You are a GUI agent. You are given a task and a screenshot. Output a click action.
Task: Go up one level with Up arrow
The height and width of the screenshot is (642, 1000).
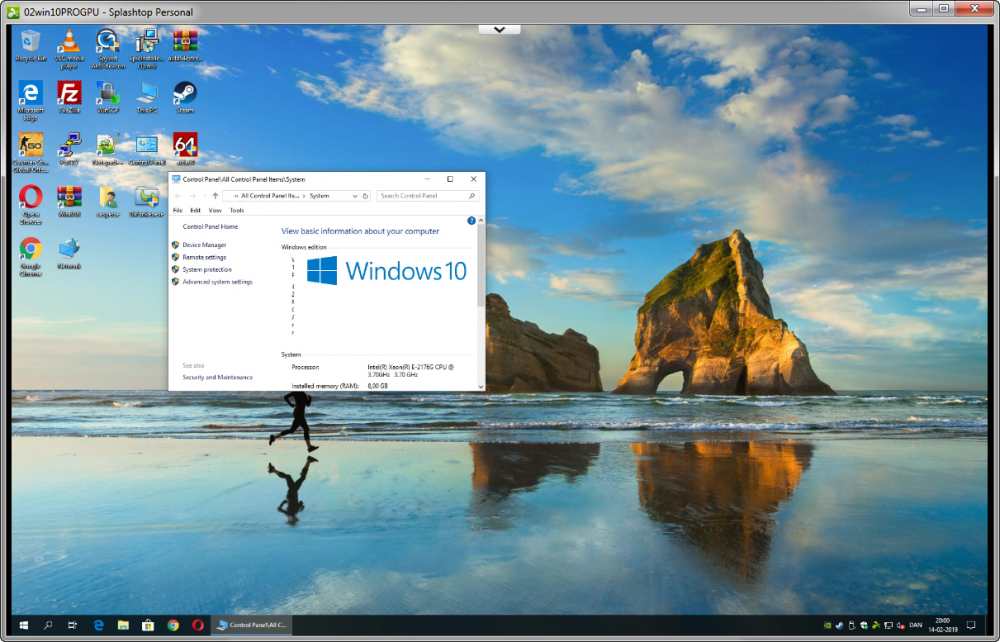pos(215,196)
